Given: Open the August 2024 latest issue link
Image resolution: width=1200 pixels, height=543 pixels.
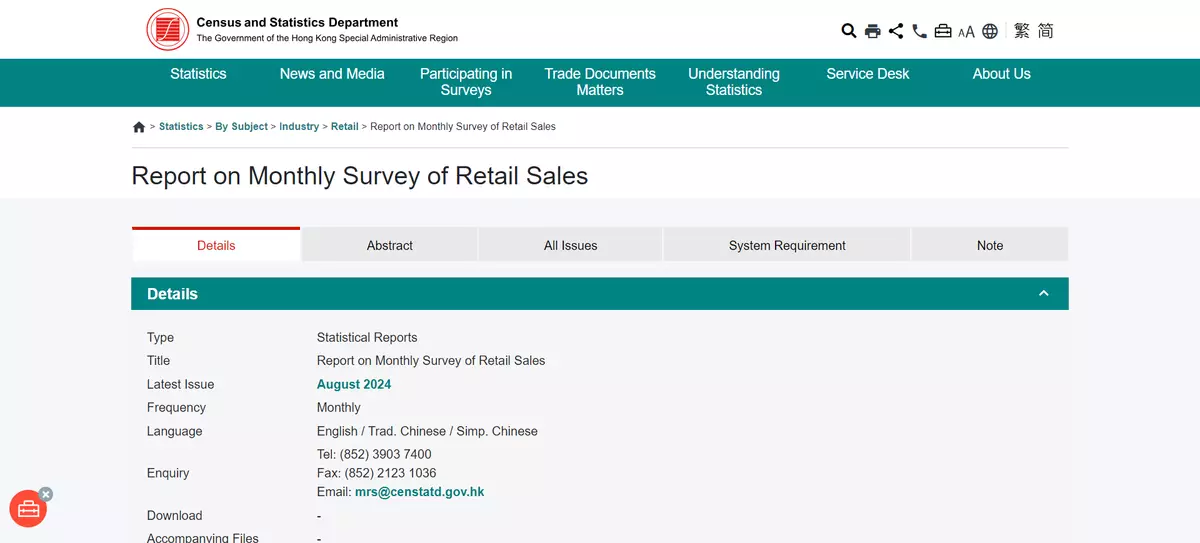Looking at the screenshot, I should (354, 384).
